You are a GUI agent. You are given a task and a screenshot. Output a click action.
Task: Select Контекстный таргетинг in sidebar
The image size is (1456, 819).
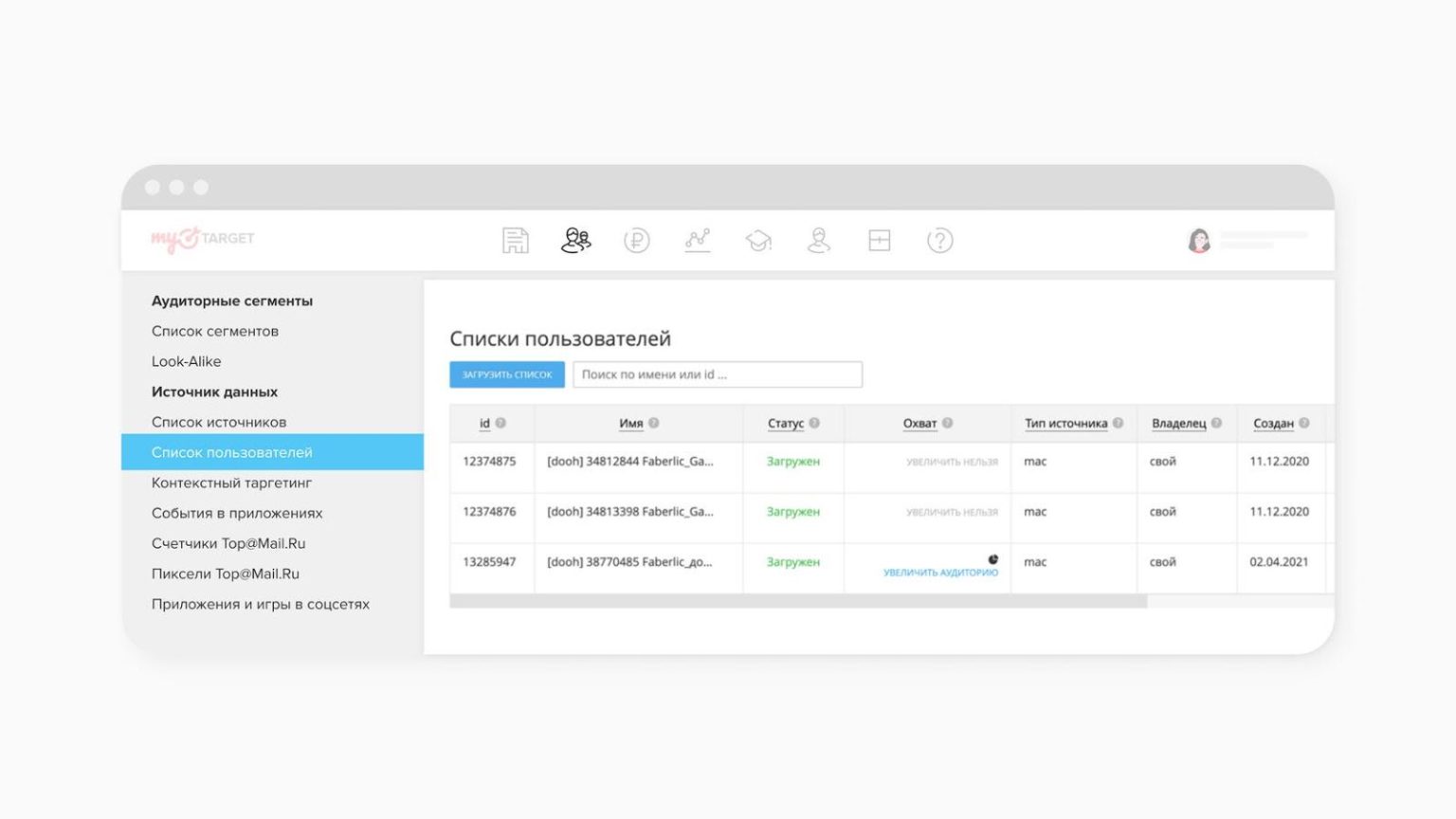tap(231, 482)
